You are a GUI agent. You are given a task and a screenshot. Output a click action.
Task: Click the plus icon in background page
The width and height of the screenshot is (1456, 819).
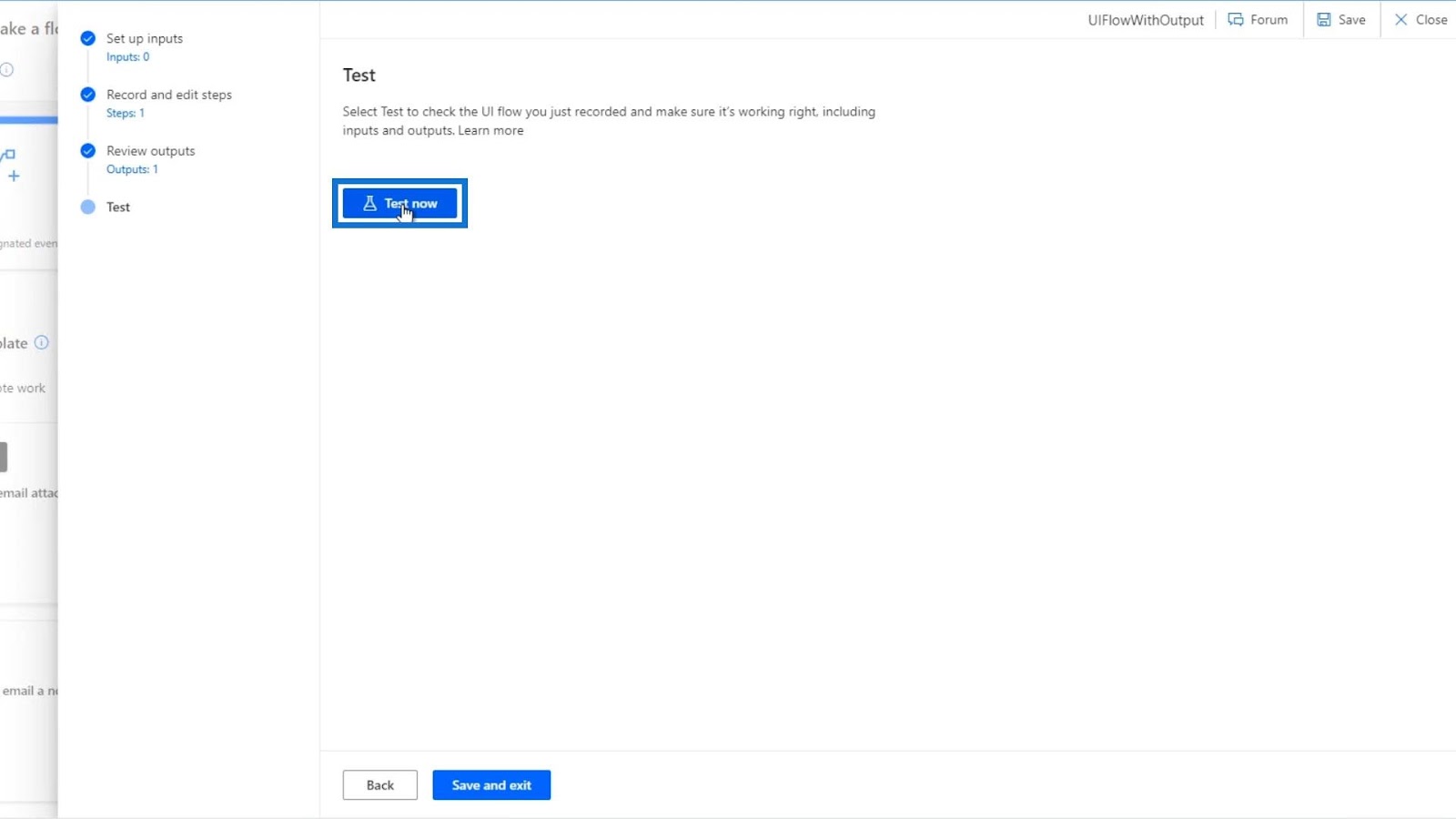(x=14, y=177)
